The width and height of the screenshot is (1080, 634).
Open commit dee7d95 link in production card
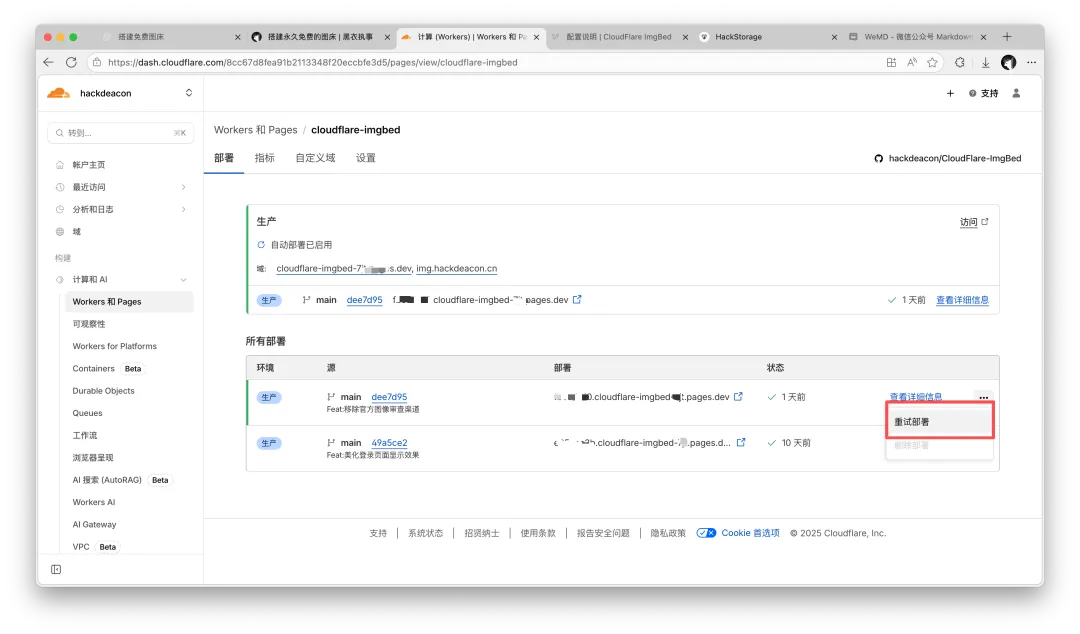click(x=364, y=300)
